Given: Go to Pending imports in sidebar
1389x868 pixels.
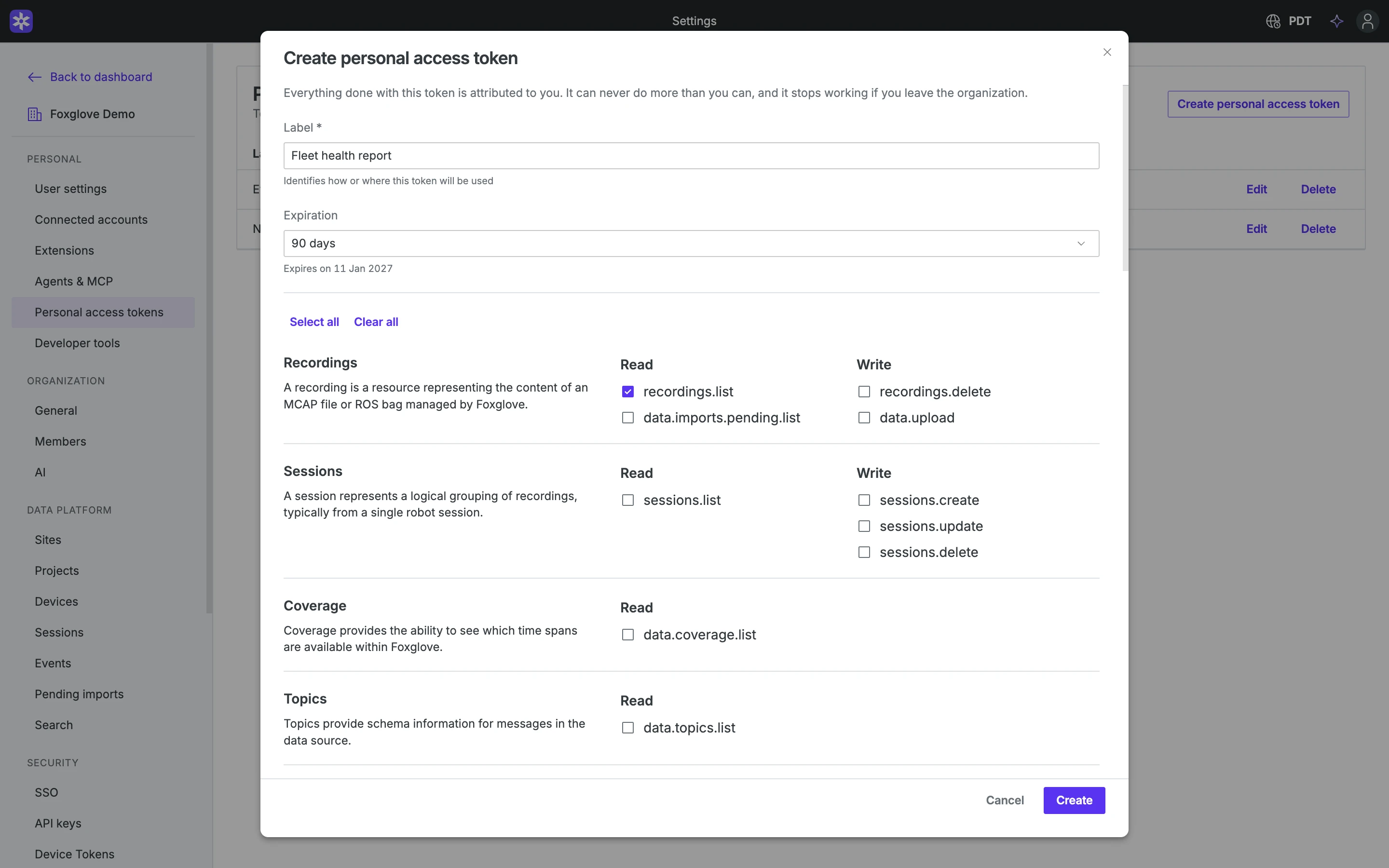Looking at the screenshot, I should 103,694.
